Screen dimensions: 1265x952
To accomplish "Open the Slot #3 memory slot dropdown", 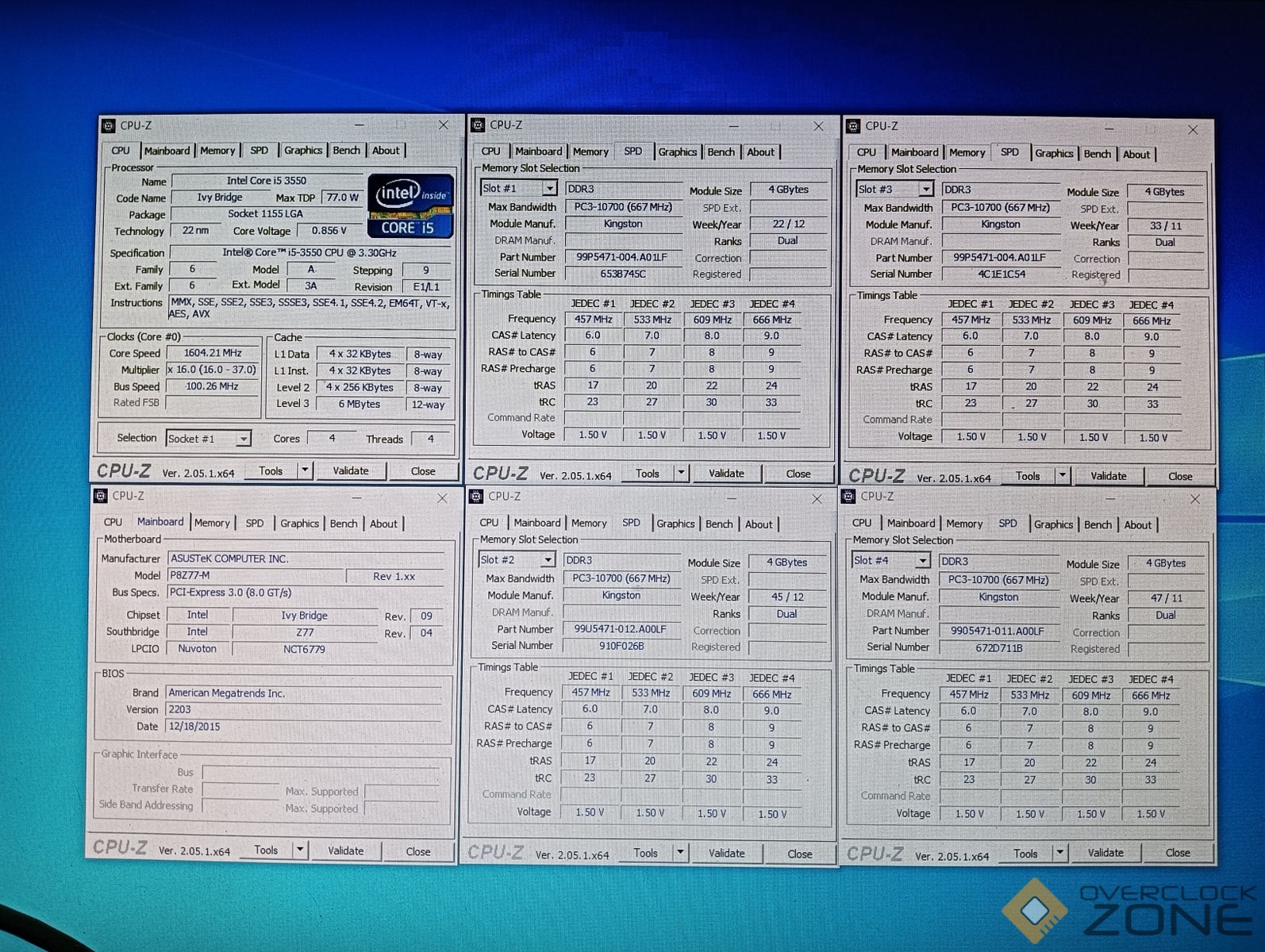I will (x=925, y=190).
